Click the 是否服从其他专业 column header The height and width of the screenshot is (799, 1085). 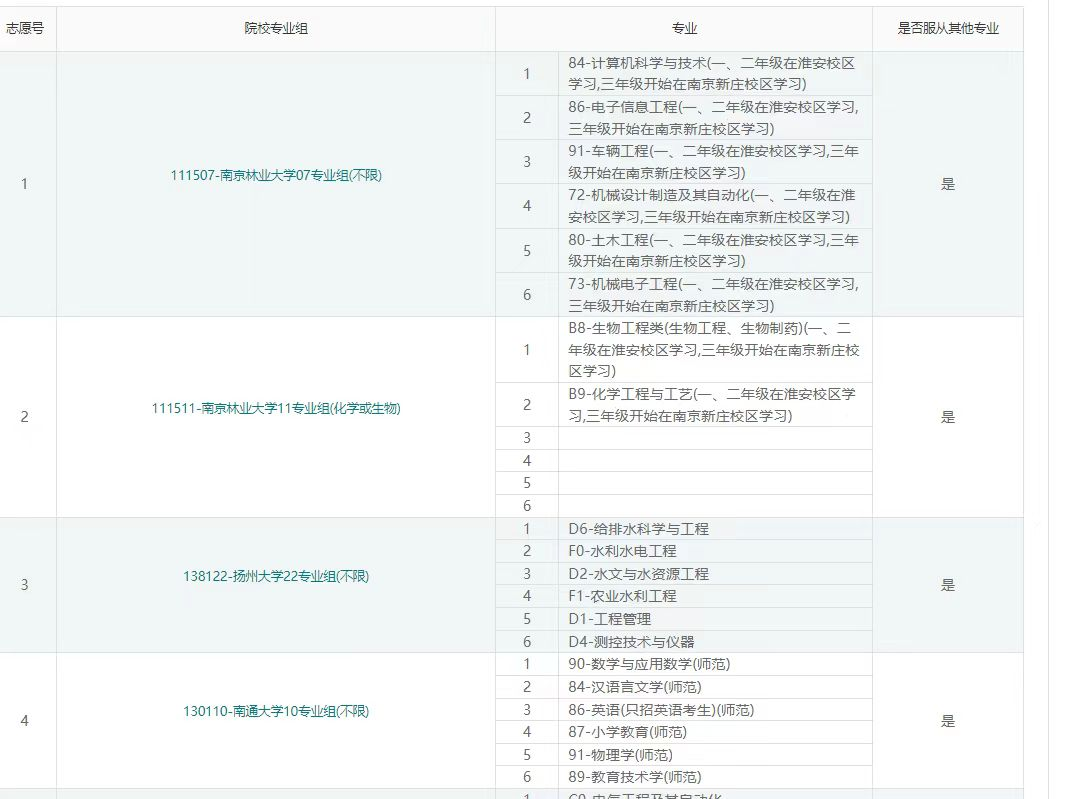947,29
